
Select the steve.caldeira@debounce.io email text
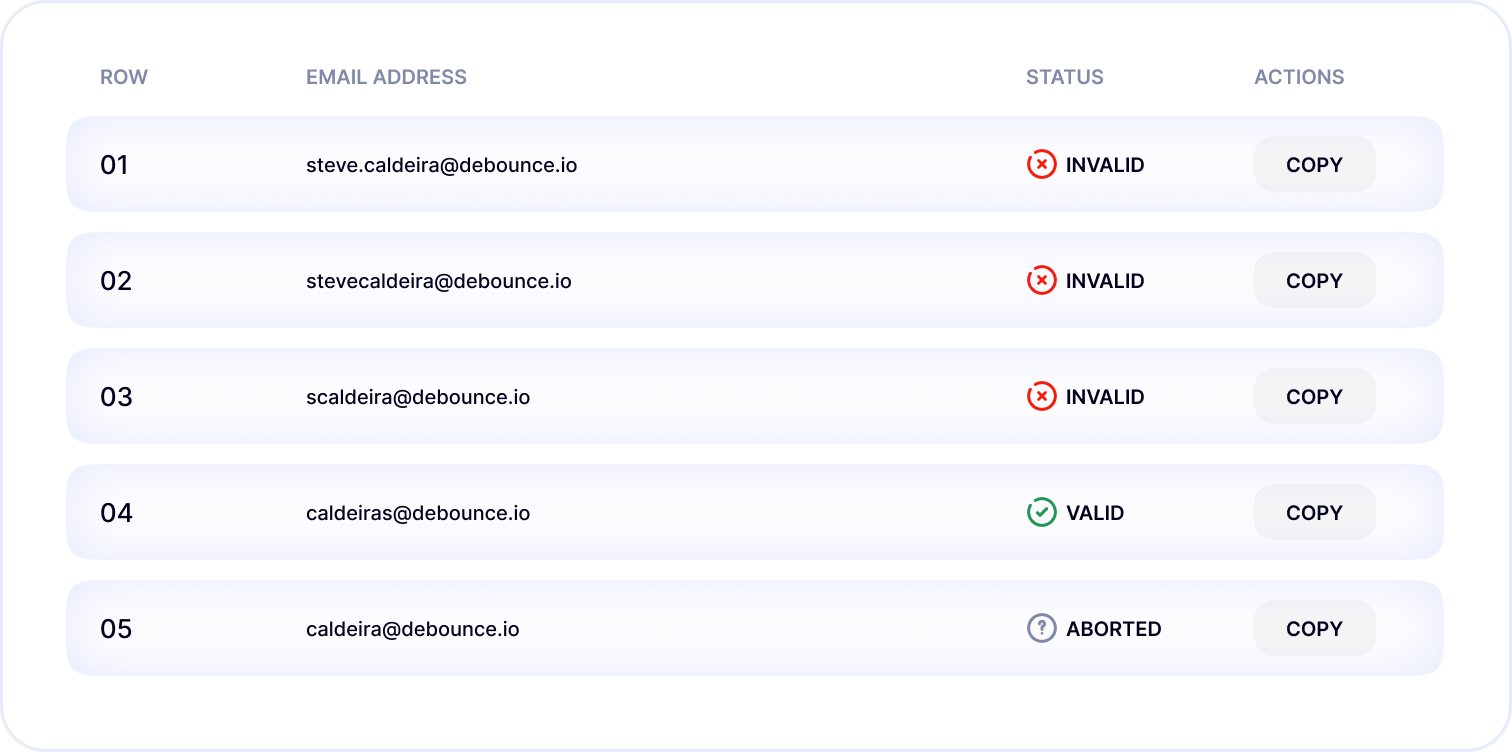click(x=441, y=165)
